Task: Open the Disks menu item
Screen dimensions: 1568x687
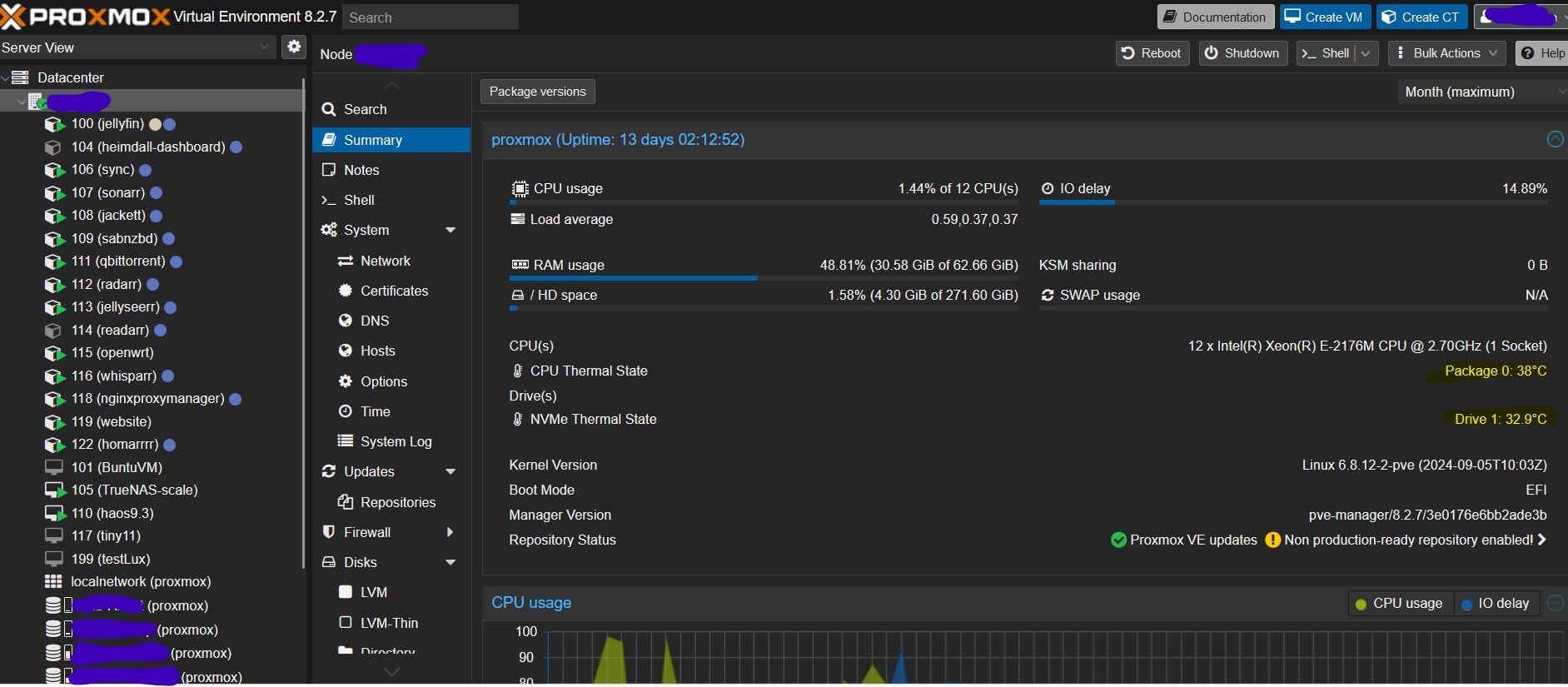Action: point(391,562)
